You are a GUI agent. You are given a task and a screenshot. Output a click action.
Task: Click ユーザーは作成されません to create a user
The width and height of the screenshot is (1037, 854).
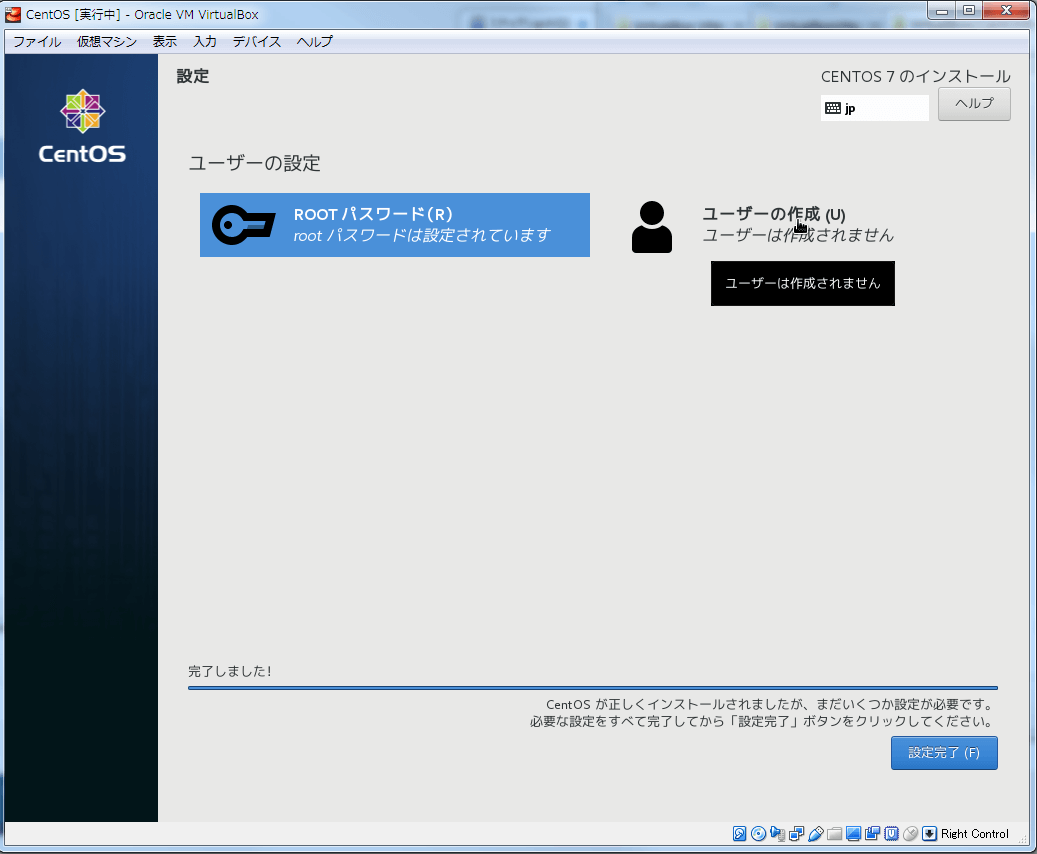pyautogui.click(x=802, y=283)
